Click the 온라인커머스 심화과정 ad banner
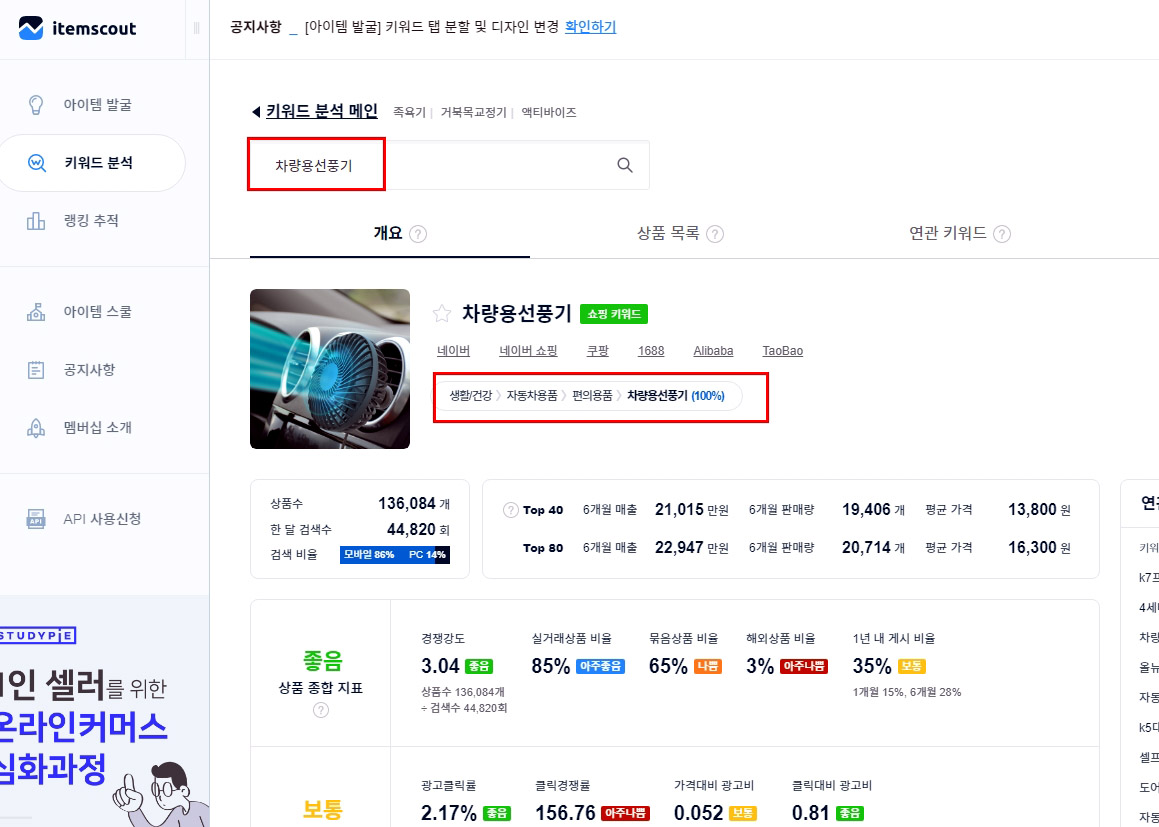Viewport: 1159px width, 827px height. [104, 711]
